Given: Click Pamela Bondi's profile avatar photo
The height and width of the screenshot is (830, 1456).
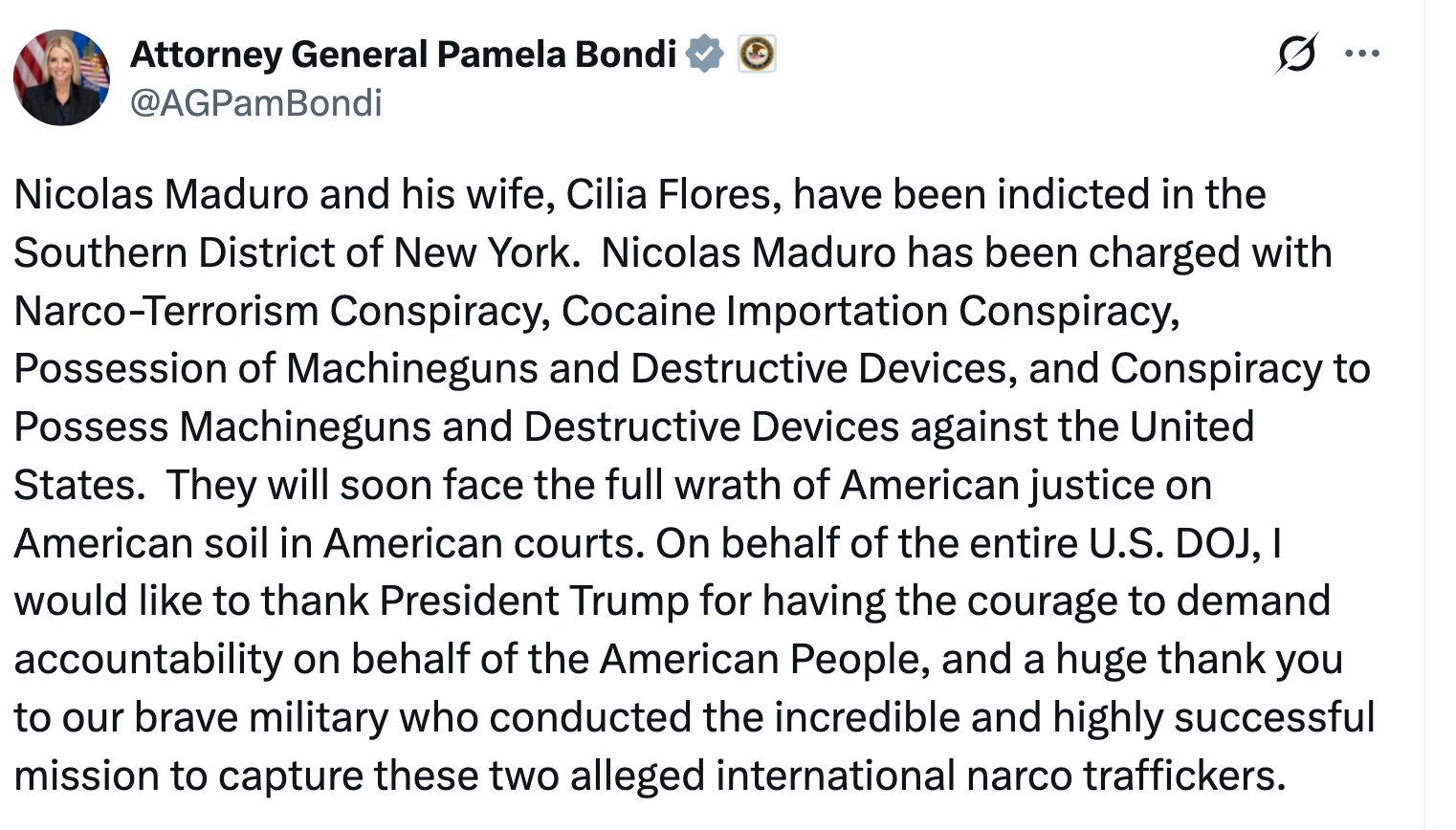Looking at the screenshot, I should click(x=61, y=77).
